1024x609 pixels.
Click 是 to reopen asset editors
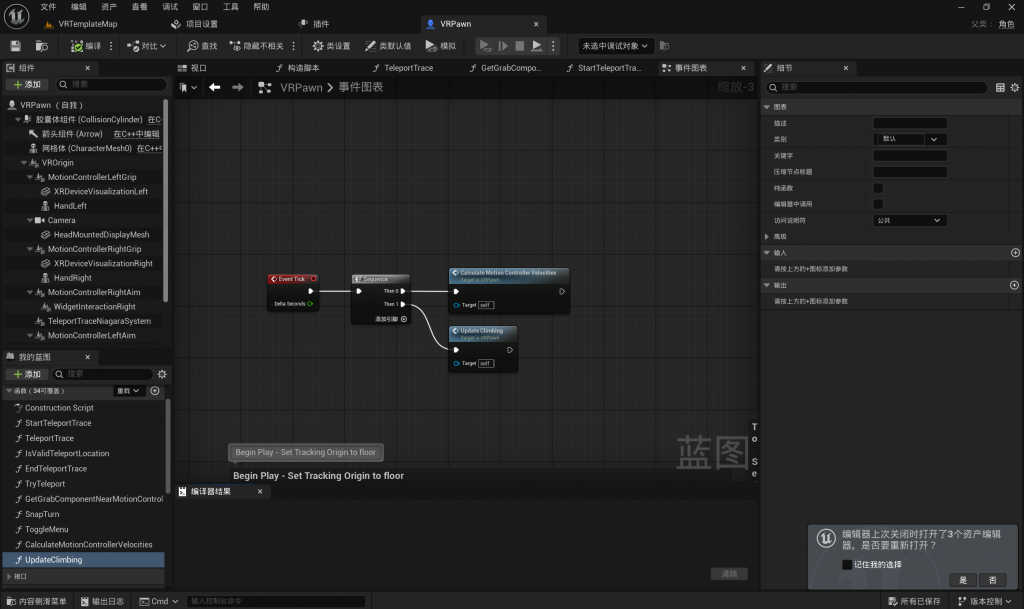[963, 580]
